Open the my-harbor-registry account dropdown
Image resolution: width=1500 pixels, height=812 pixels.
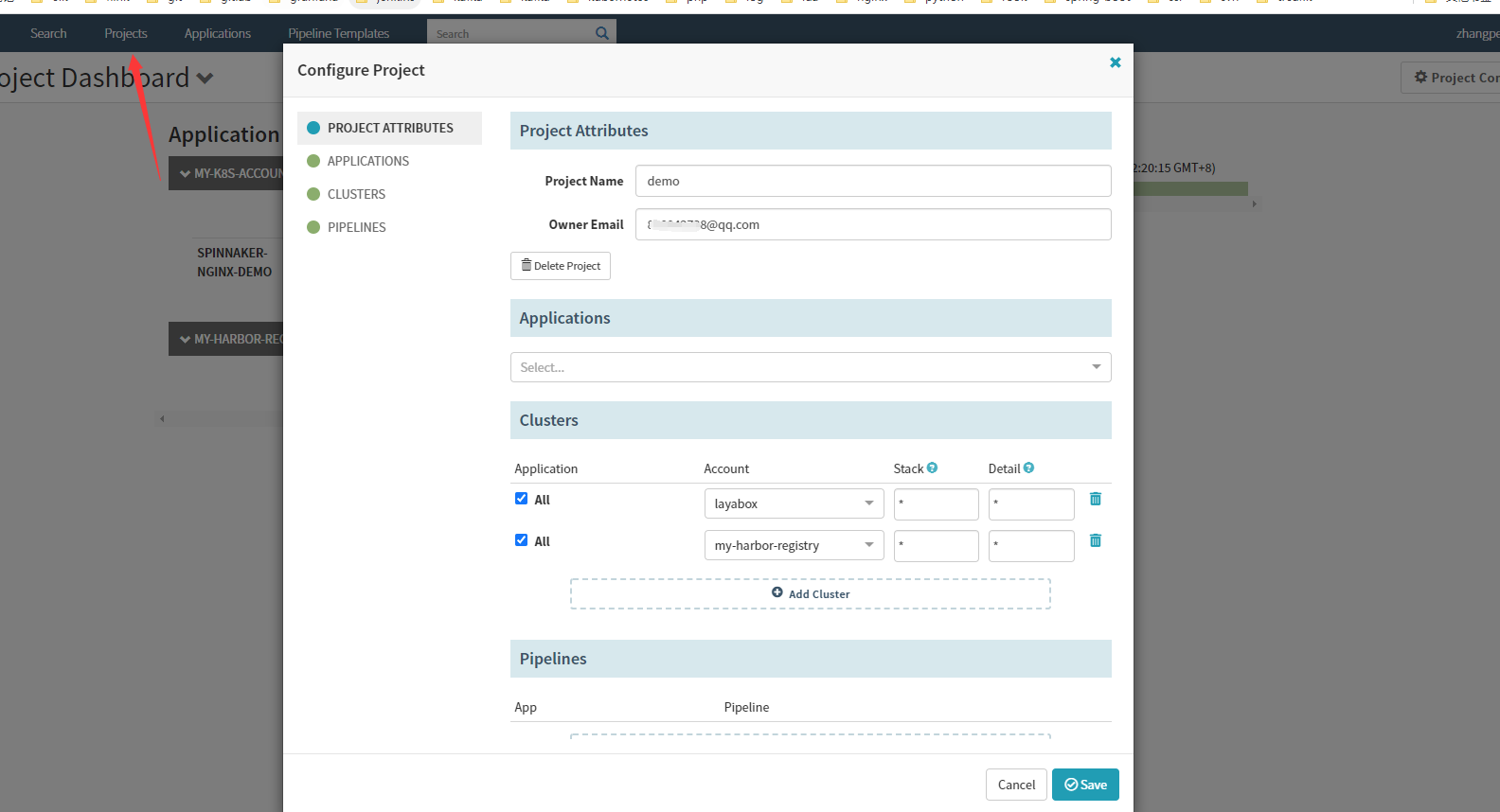[794, 545]
